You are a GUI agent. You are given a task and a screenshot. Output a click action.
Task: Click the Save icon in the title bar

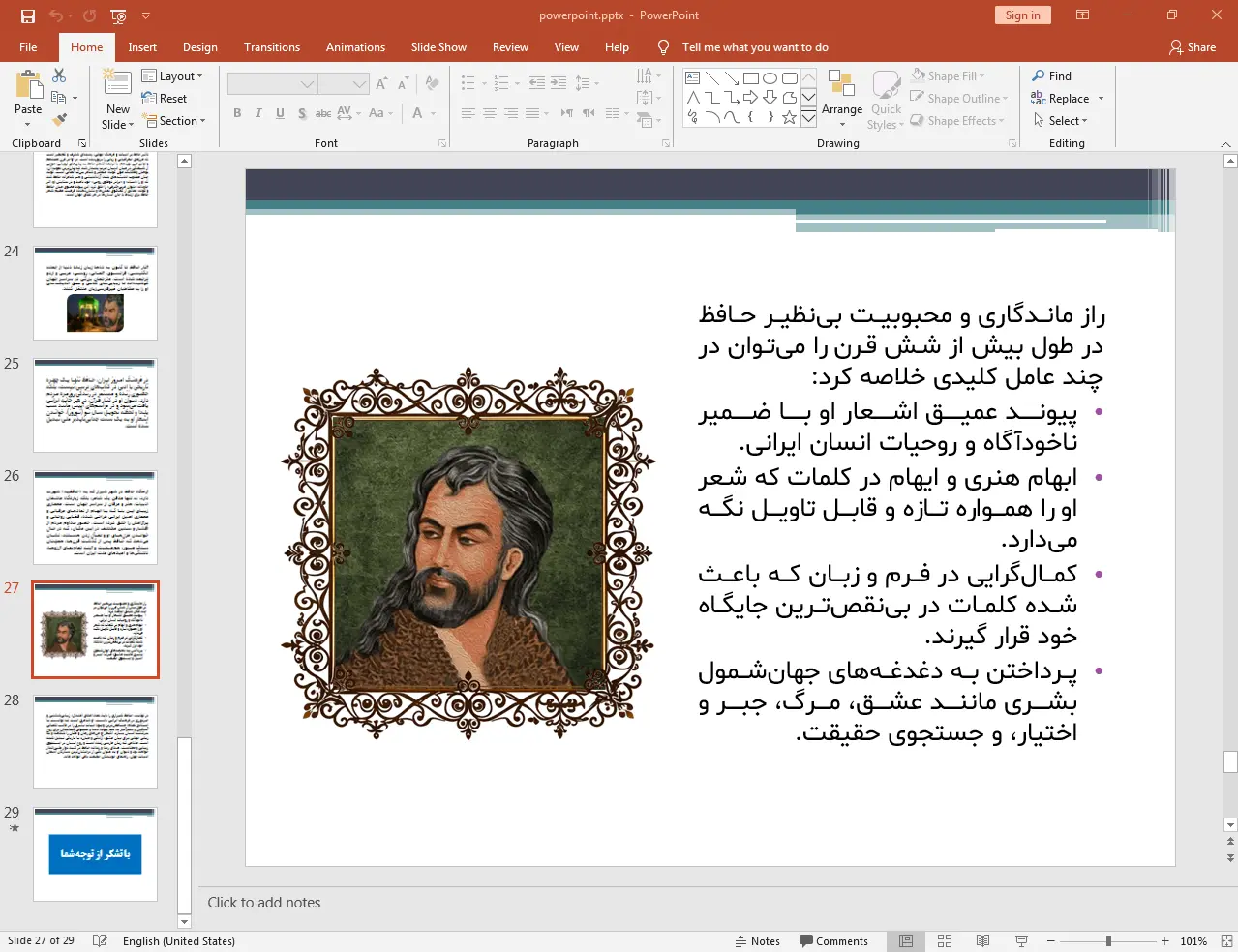click(x=28, y=15)
